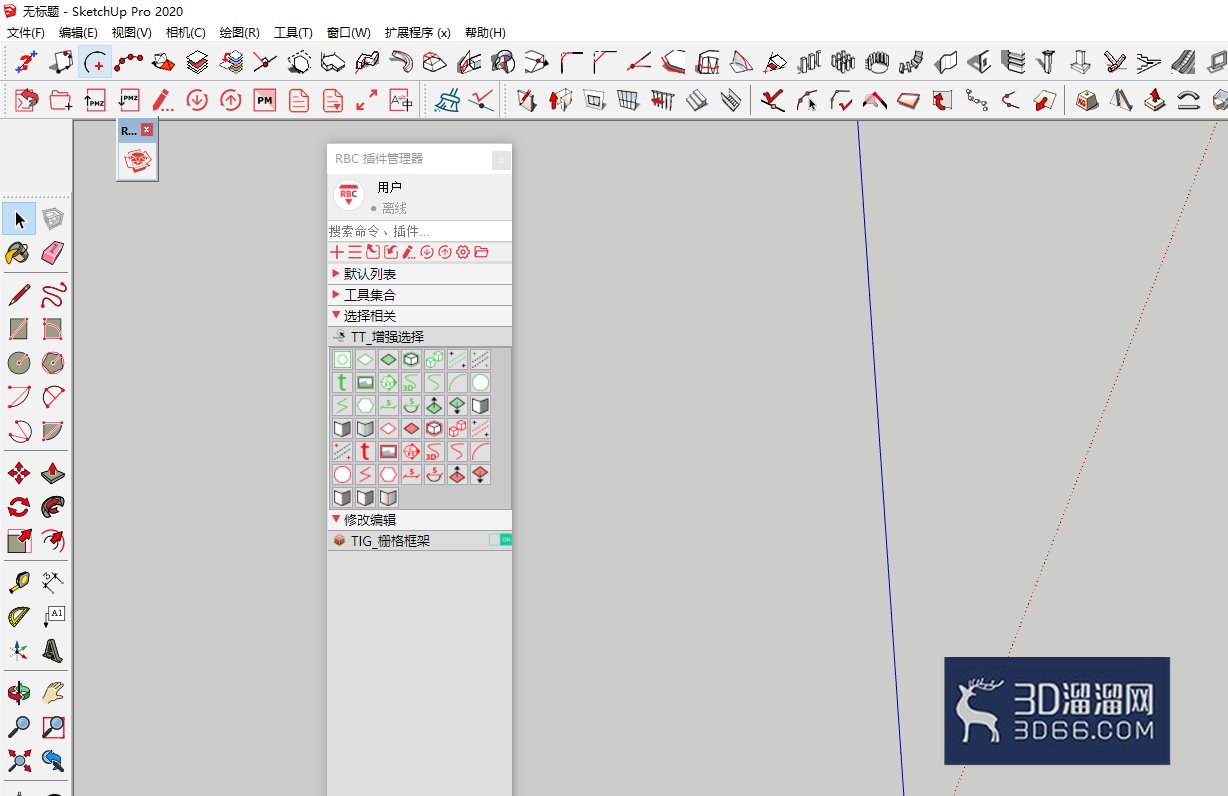Select the Line pencil tool

coord(19,295)
